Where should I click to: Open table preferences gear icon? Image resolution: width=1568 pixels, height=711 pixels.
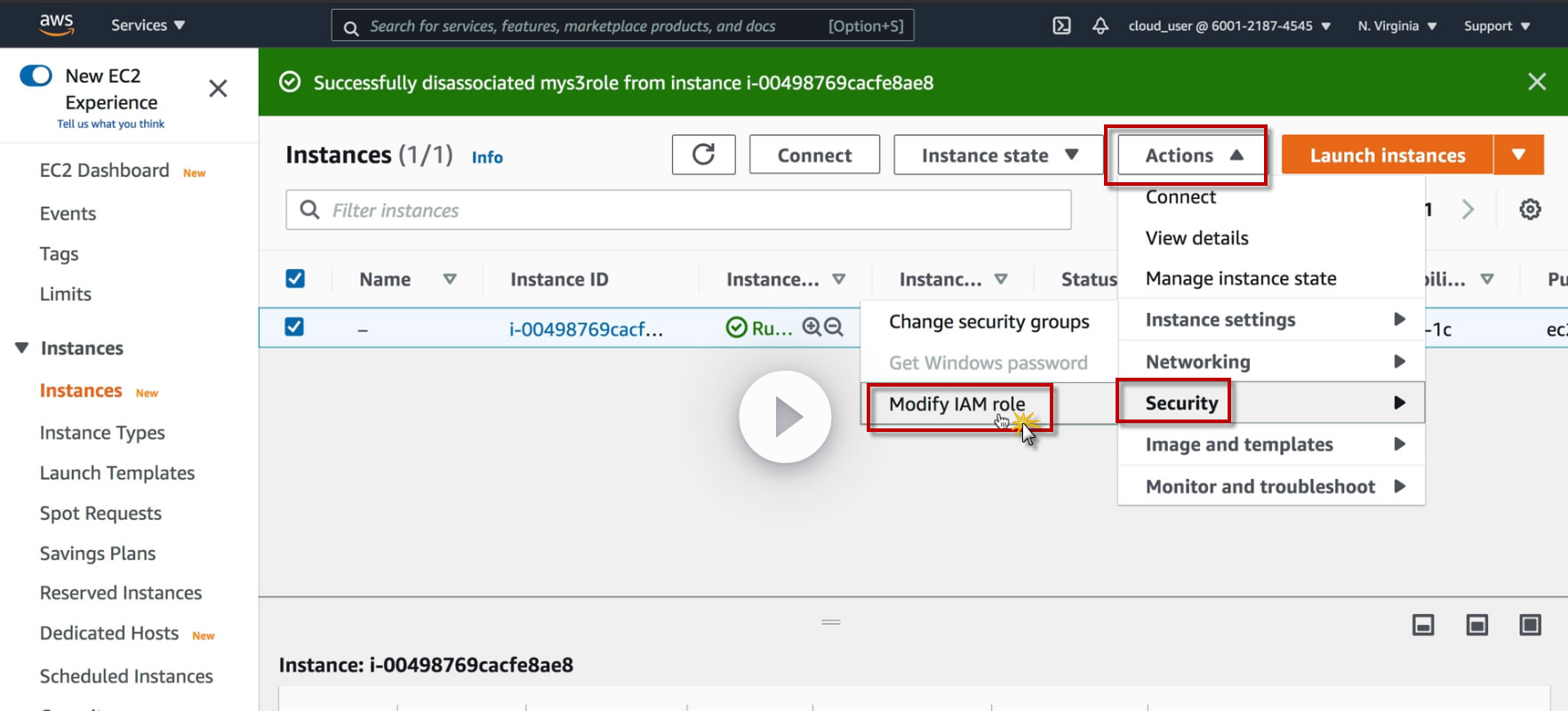pos(1530,210)
